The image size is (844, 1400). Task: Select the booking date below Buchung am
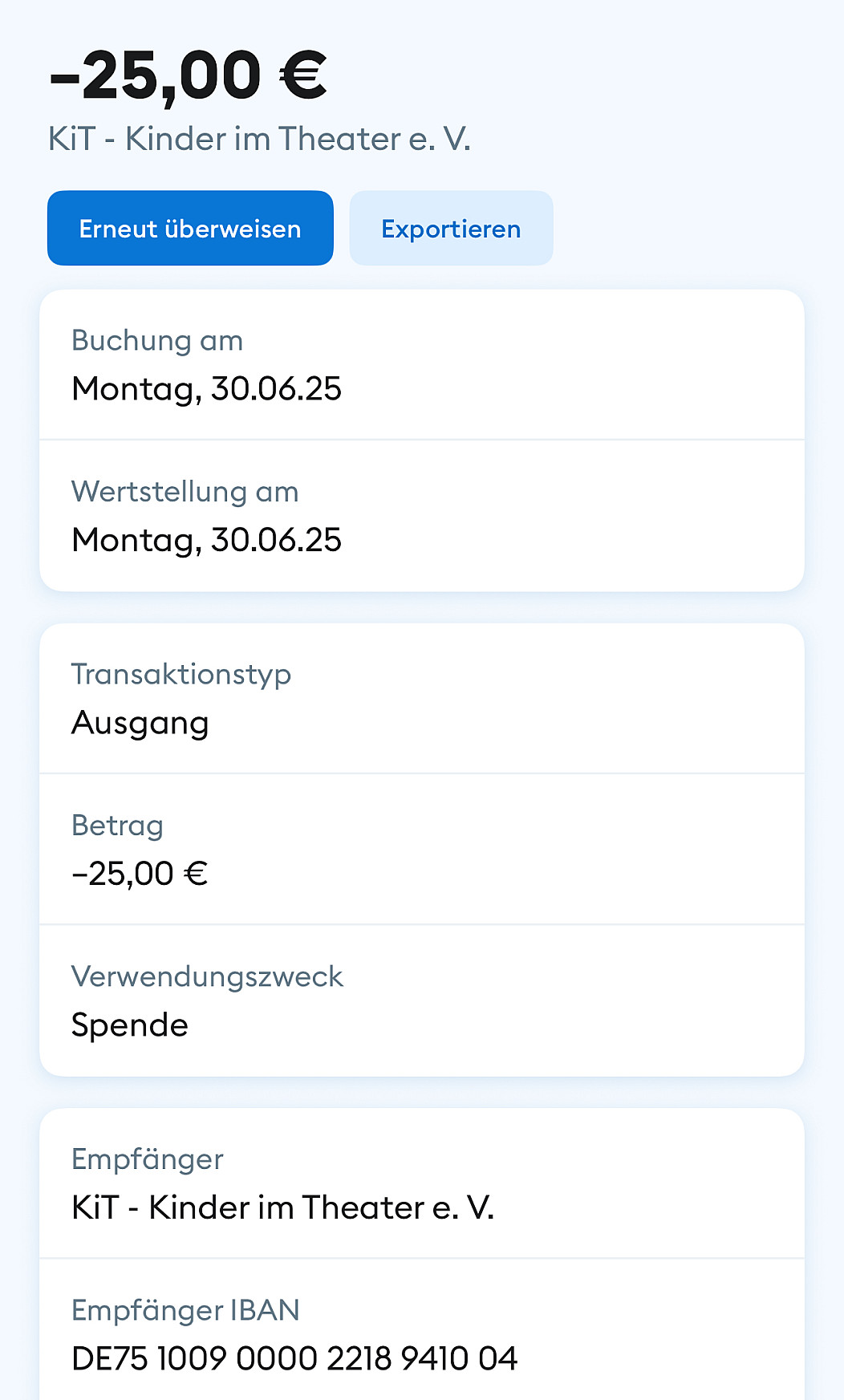point(206,389)
